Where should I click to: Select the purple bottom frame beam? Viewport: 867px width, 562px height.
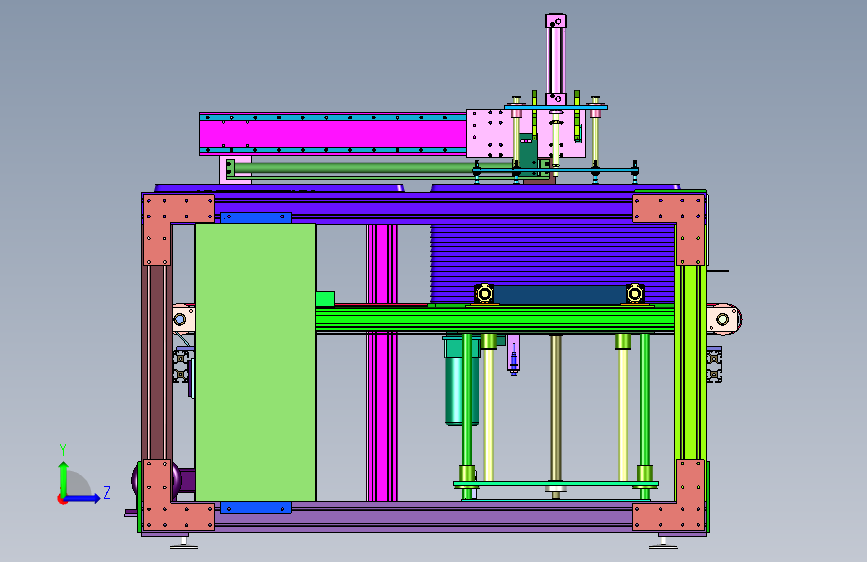tap(423, 517)
